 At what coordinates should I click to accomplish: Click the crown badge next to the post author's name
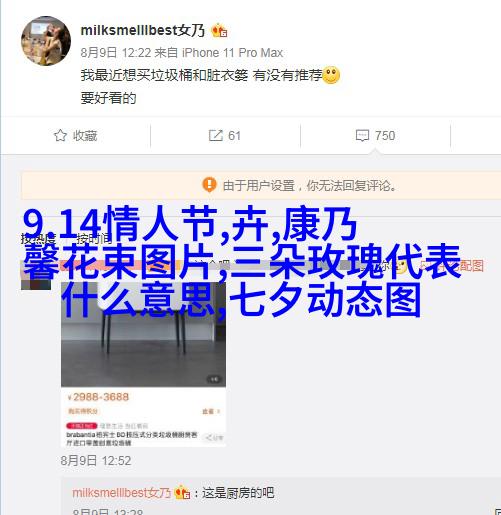[x=219, y=31]
